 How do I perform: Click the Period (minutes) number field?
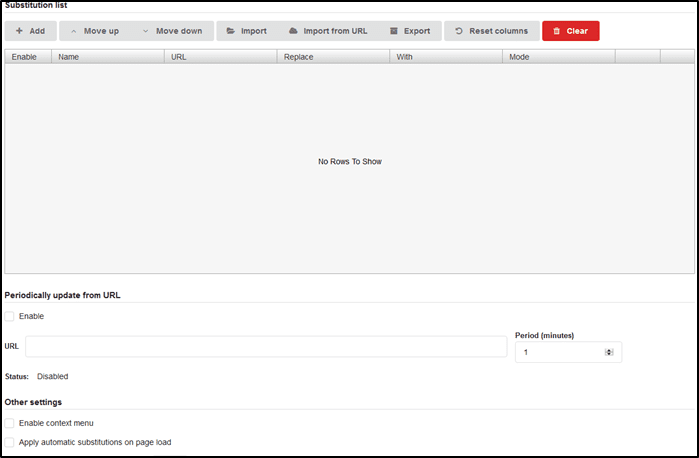568,352
